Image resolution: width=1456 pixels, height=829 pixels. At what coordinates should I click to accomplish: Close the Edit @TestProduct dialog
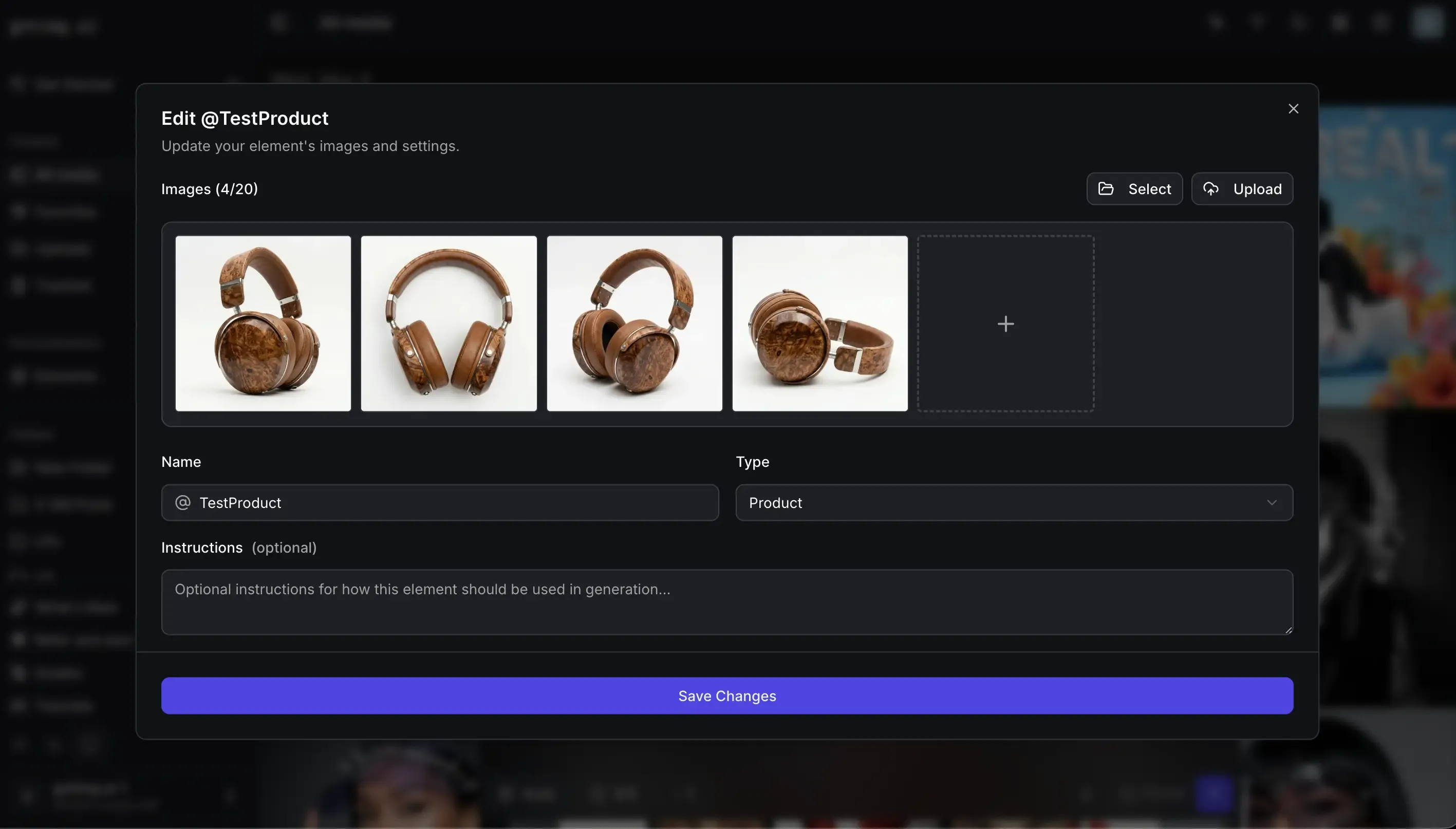click(1293, 108)
